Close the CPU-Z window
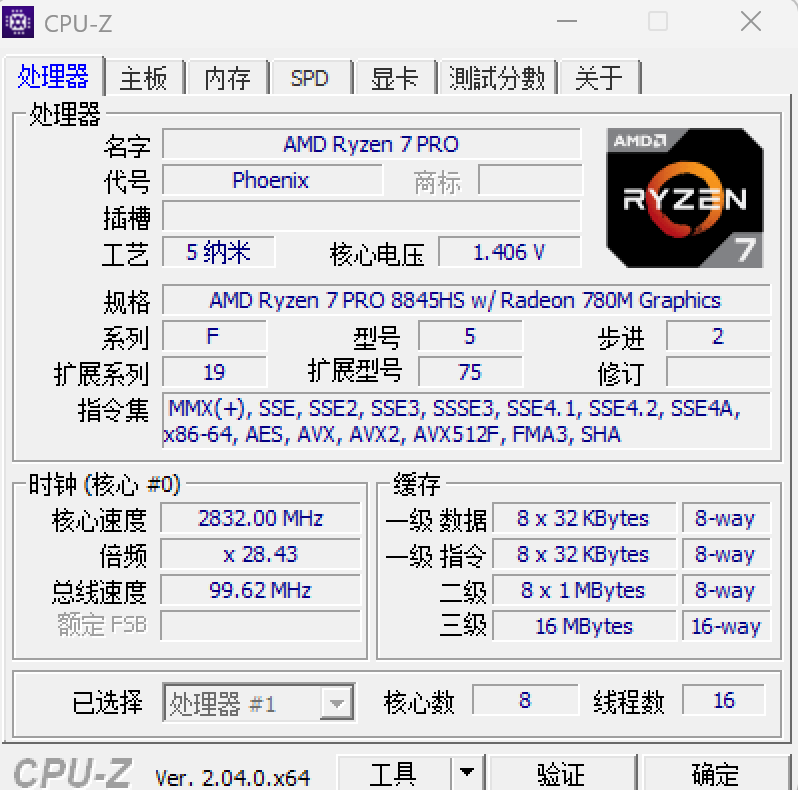Image resolution: width=798 pixels, height=790 pixels. point(751,21)
